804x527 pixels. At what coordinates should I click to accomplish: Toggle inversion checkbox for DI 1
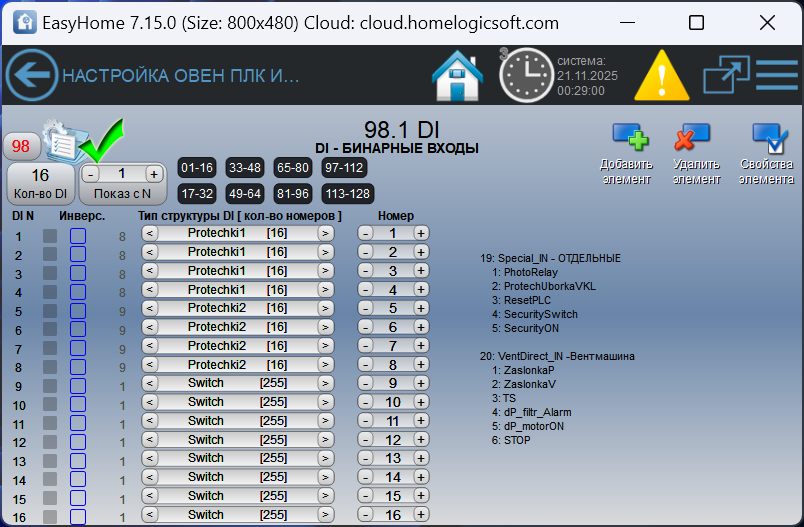78,236
